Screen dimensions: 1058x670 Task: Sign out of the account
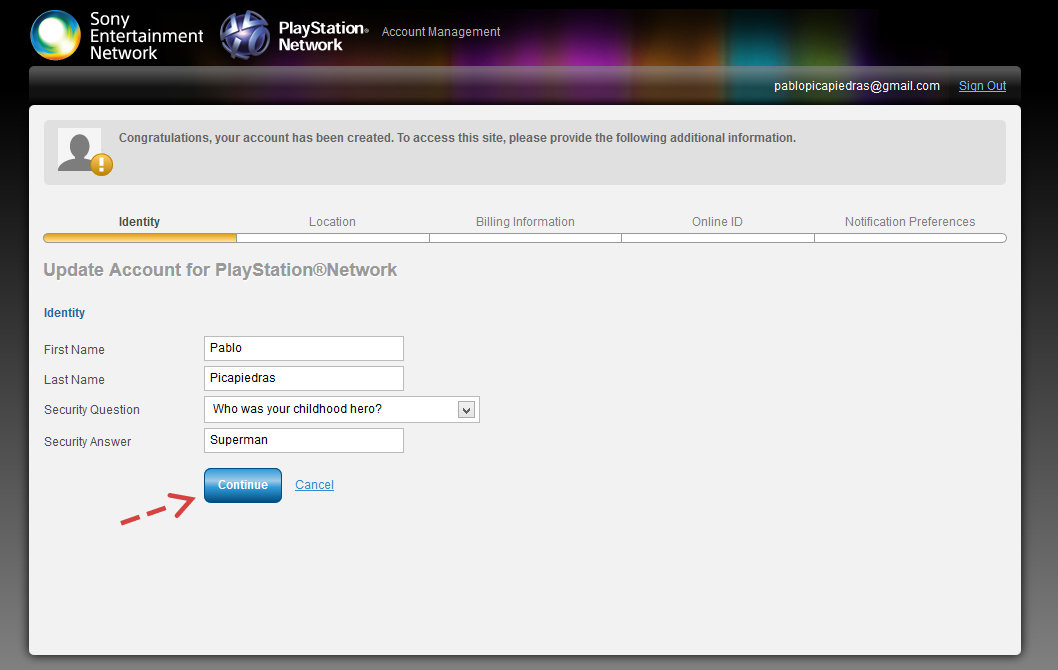982,86
